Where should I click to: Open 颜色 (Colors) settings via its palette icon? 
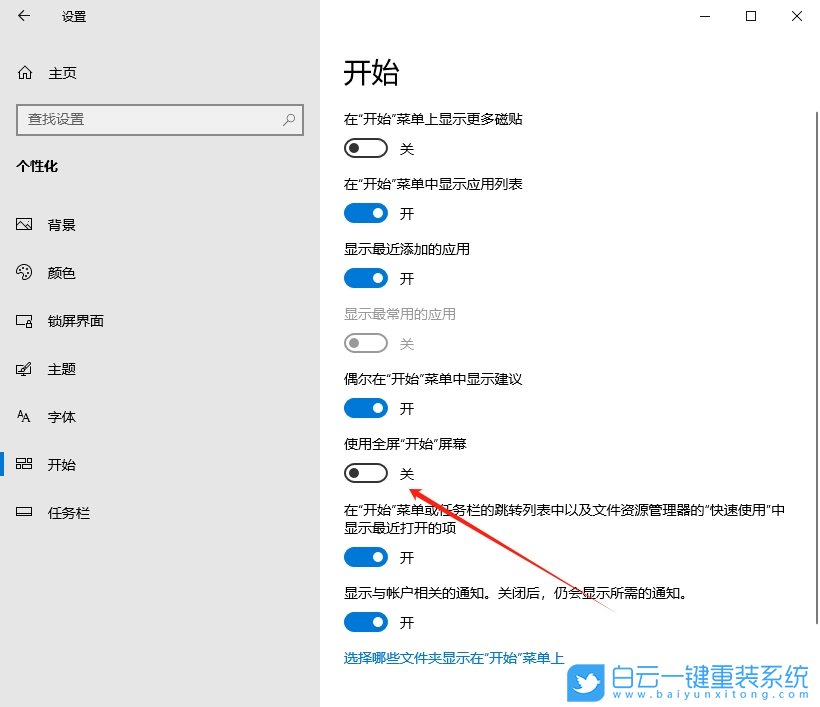point(24,272)
